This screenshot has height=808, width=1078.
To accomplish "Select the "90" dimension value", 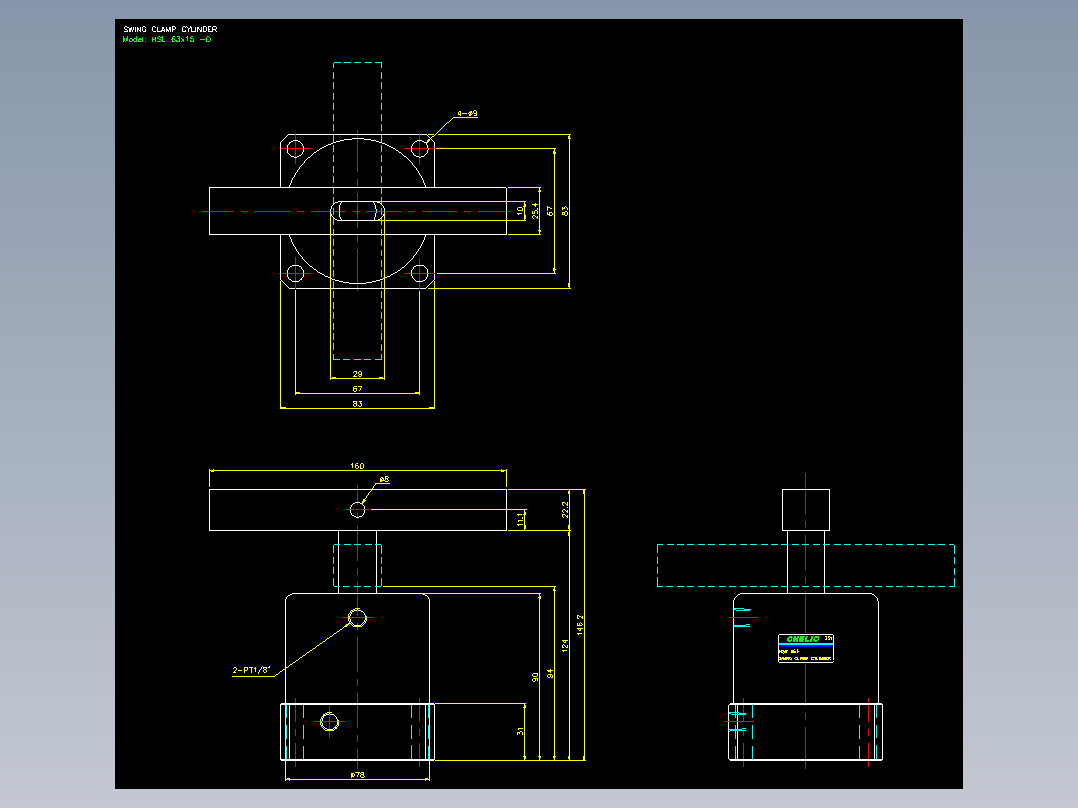I will [535, 677].
